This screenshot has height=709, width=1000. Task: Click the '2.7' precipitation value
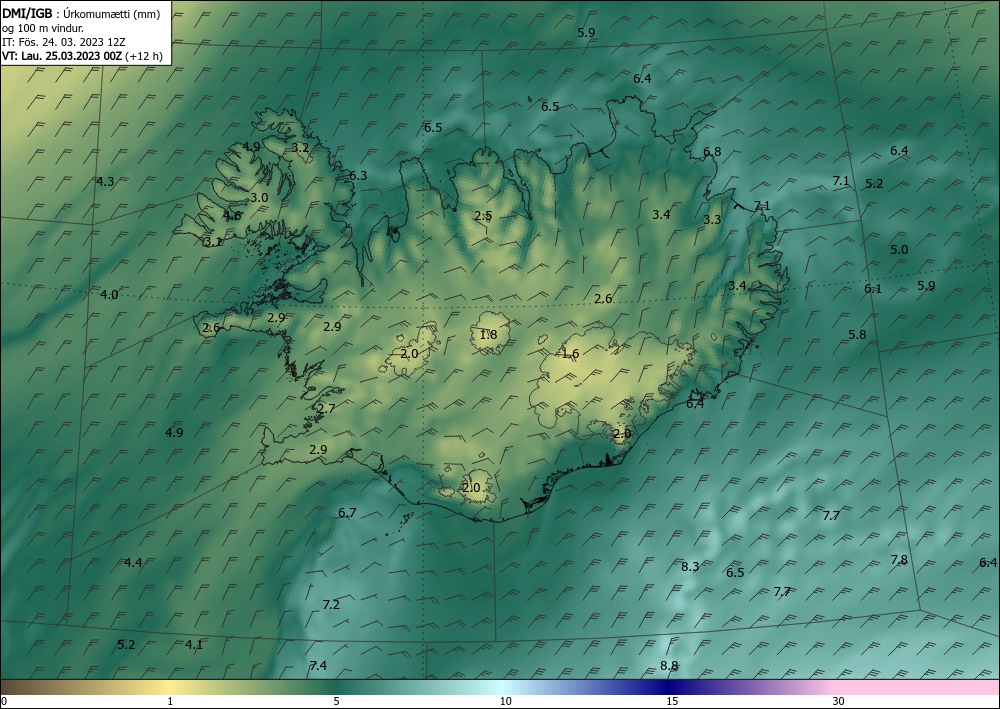pos(326,409)
